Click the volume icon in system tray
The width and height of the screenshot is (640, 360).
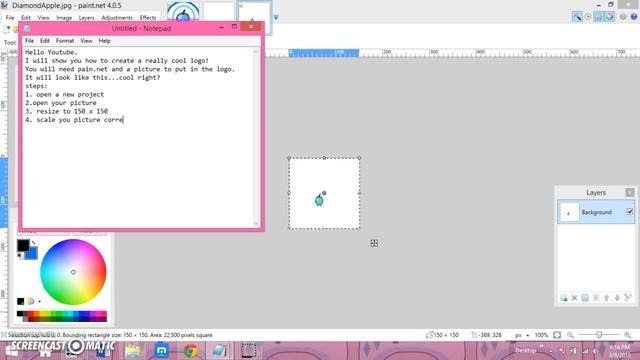pos(596,351)
